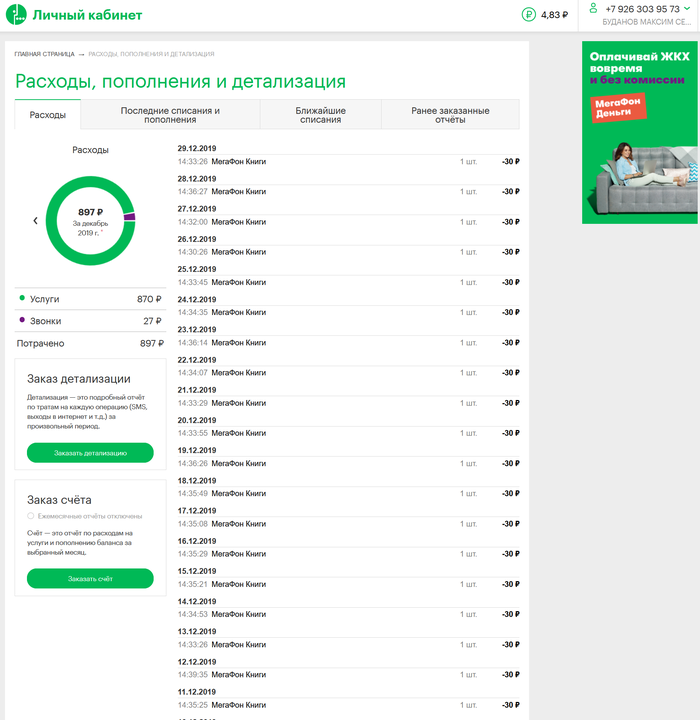Expand the account dropdown next to phone number
700x720 pixels.
coord(687,8)
